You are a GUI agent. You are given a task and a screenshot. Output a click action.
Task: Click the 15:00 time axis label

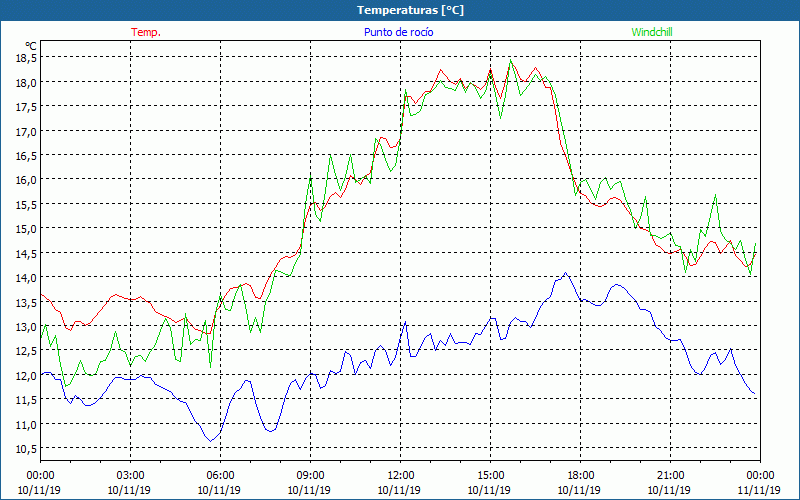(490, 476)
